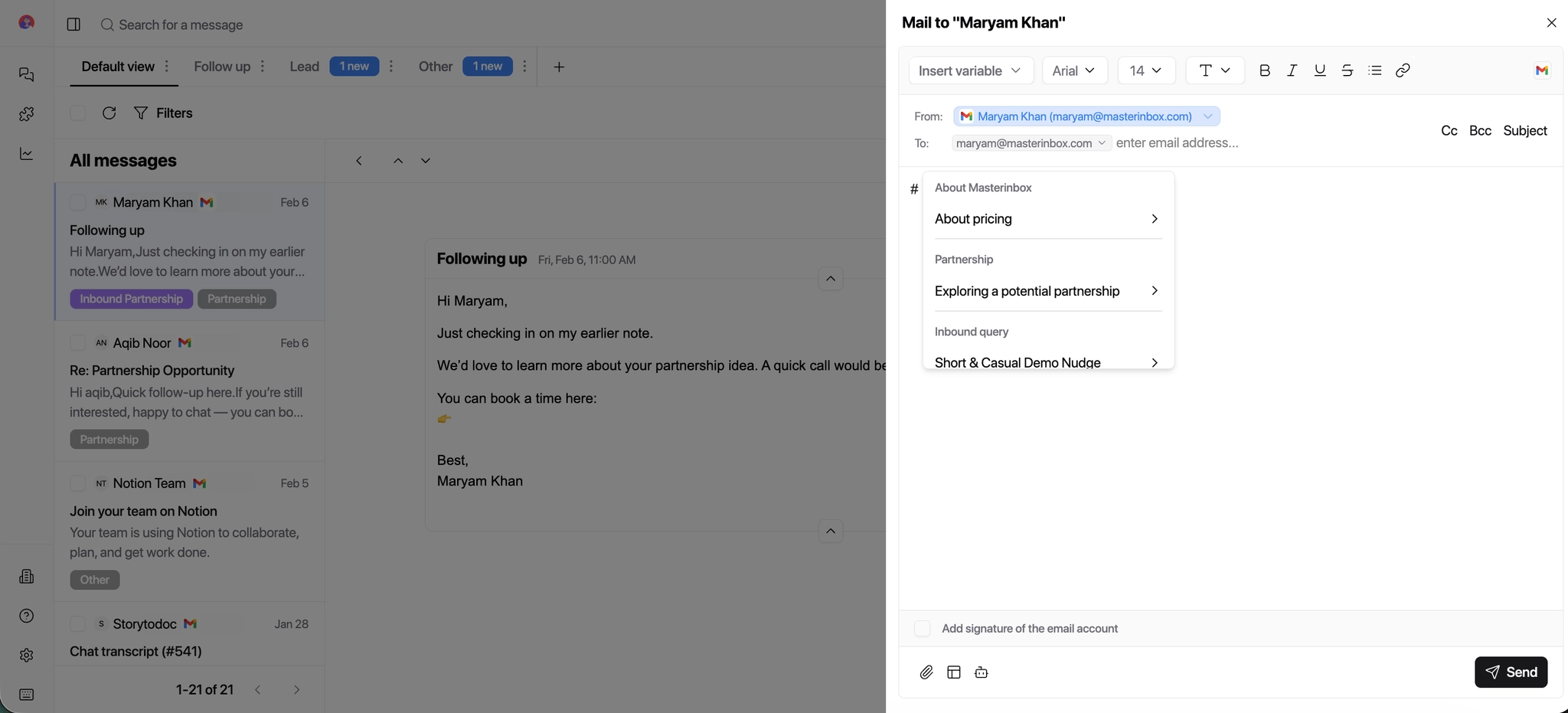This screenshot has width=1568, height=713.
Task: Open the font size 14 dropdown
Action: pos(1145,70)
